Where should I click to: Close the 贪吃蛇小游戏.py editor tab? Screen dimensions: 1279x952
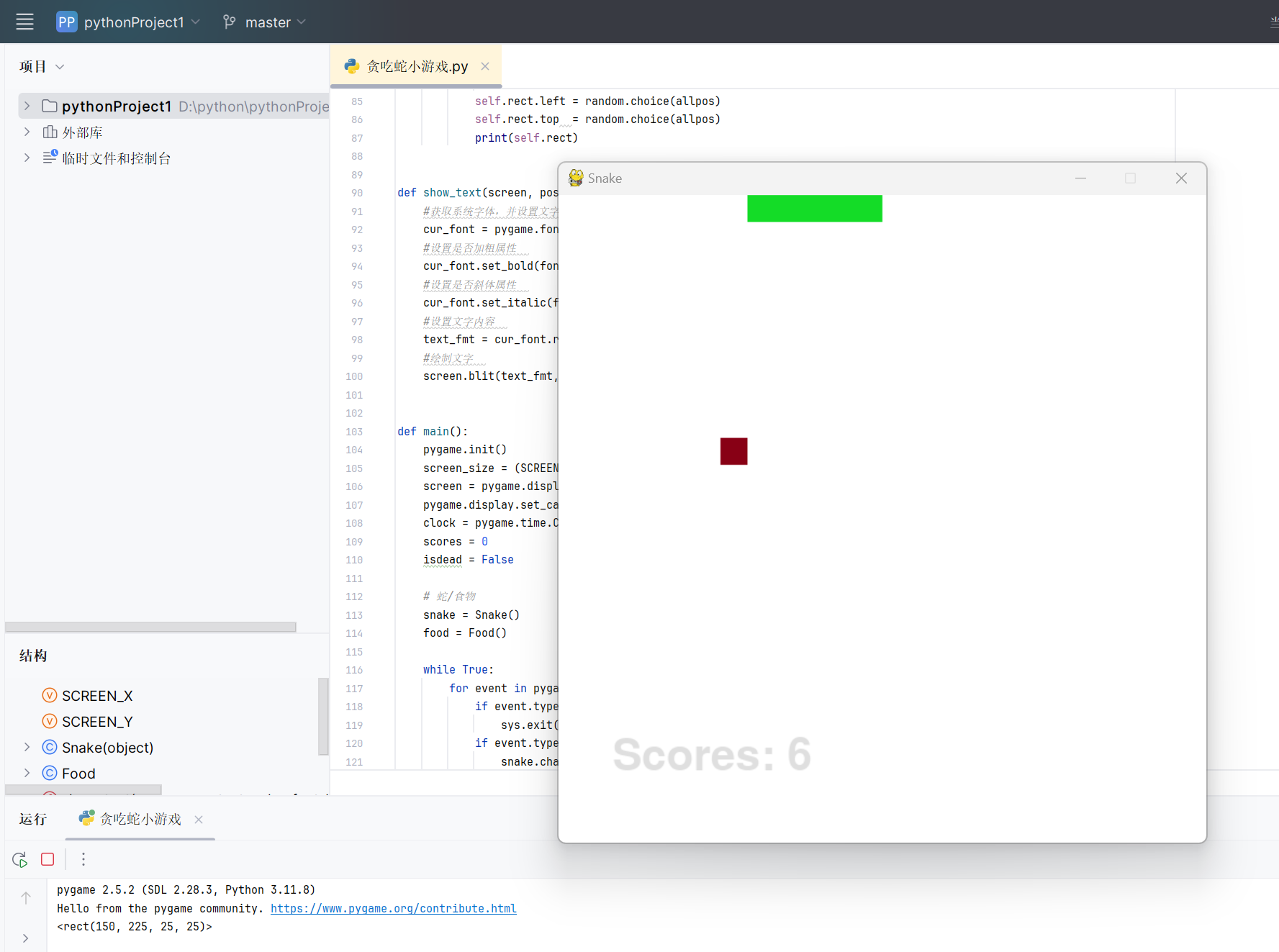[x=485, y=66]
